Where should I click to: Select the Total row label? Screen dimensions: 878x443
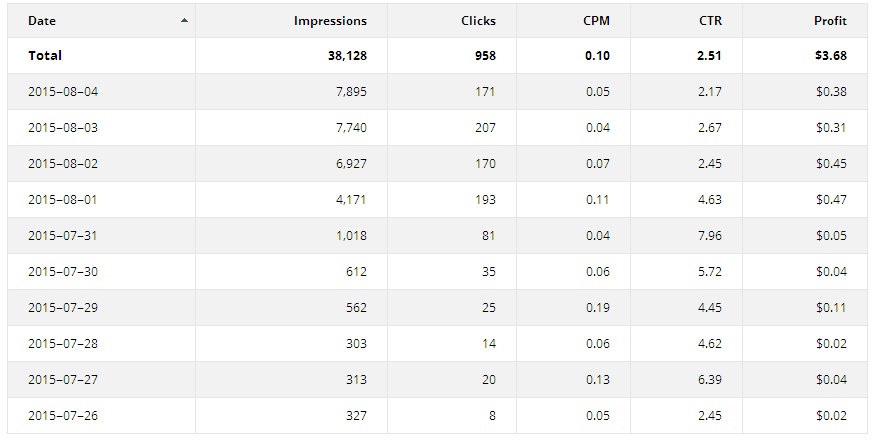pyautogui.click(x=45, y=55)
